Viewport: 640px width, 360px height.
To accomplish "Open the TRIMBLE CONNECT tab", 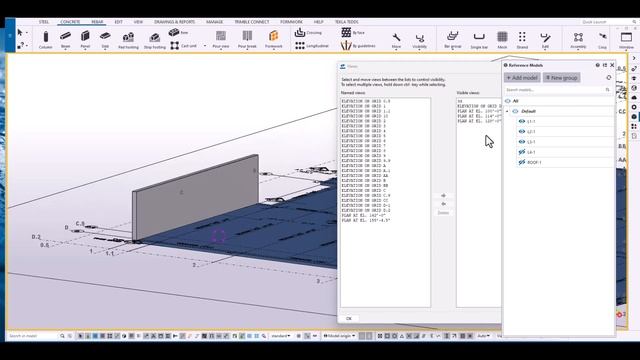I will pyautogui.click(x=252, y=22).
